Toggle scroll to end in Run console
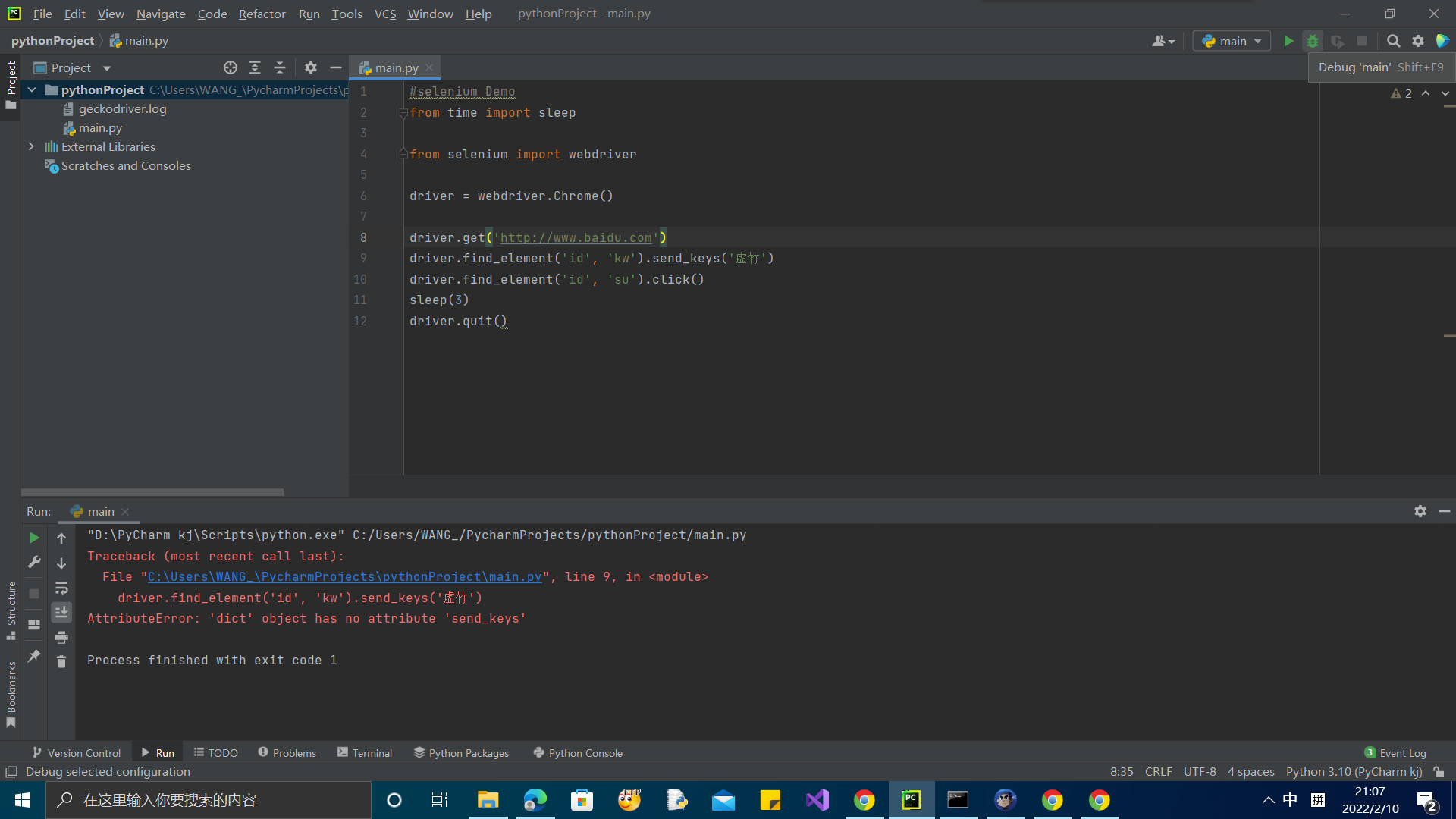The width and height of the screenshot is (1456, 819). (61, 612)
